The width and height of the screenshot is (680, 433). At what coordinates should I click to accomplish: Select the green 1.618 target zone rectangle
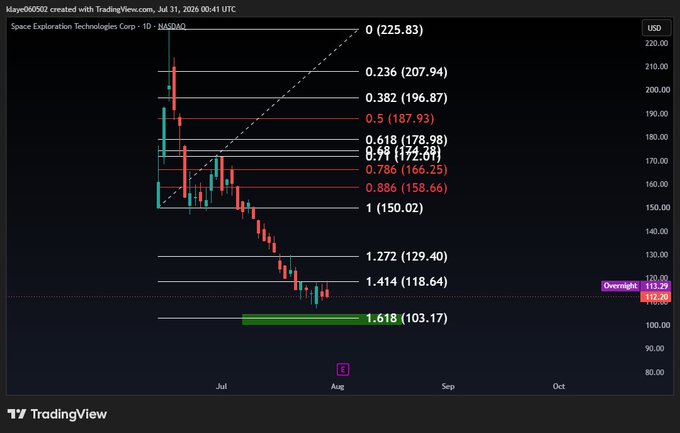click(x=322, y=319)
